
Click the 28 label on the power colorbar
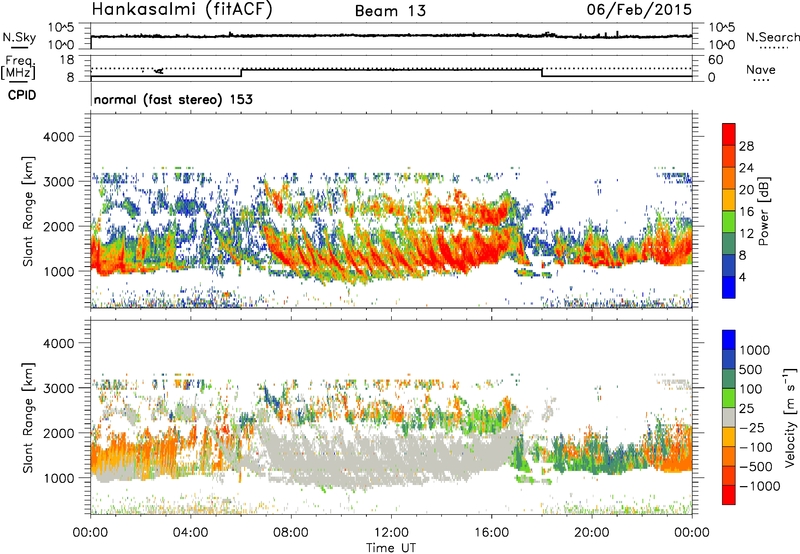(746, 146)
